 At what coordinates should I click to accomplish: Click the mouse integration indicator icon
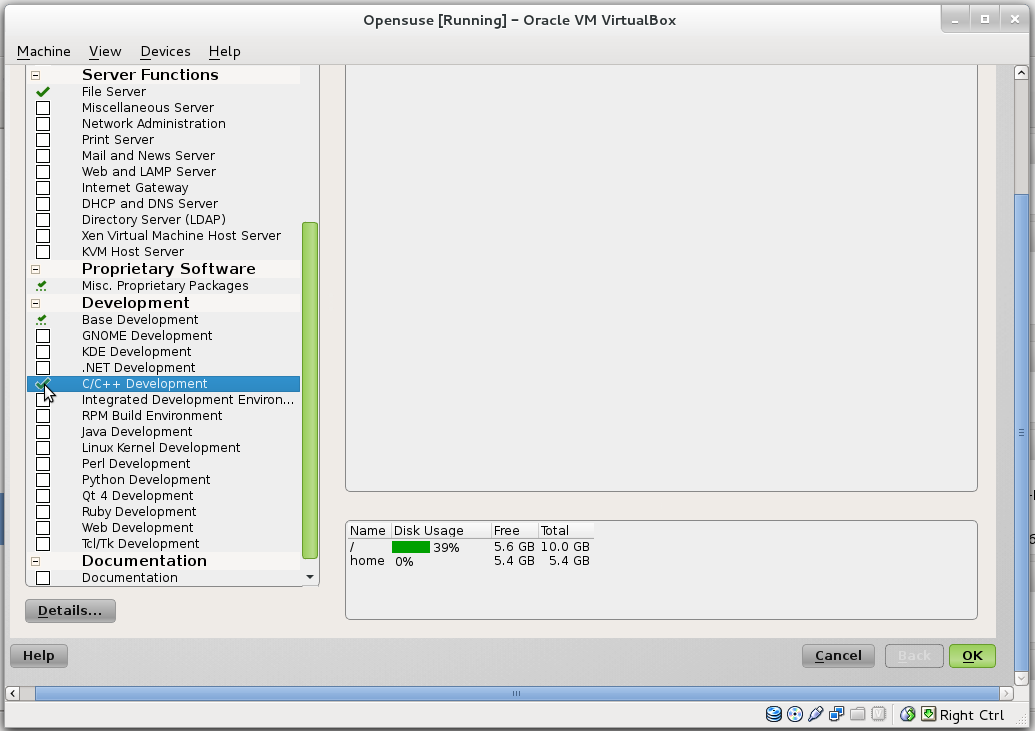[907, 714]
